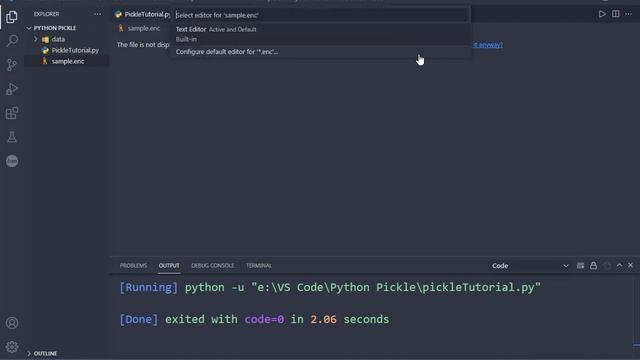Select Configure default editor for *.enc
Screen dimensions: 640x360
(320, 52)
